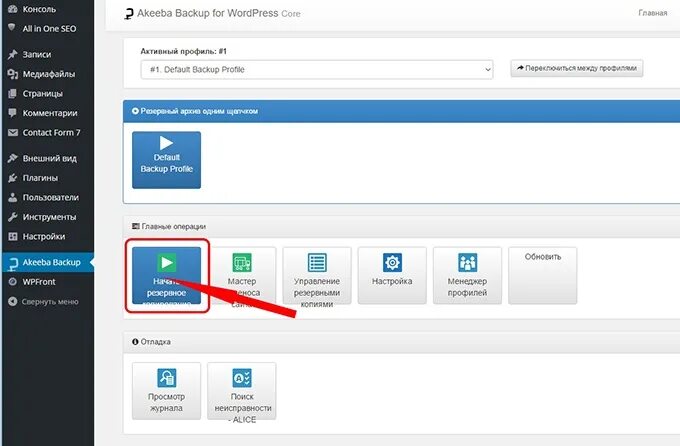The height and width of the screenshot is (446, 680).
Task: Click the shield icon beside All in One SEO
Action: pyautogui.click(x=12, y=27)
